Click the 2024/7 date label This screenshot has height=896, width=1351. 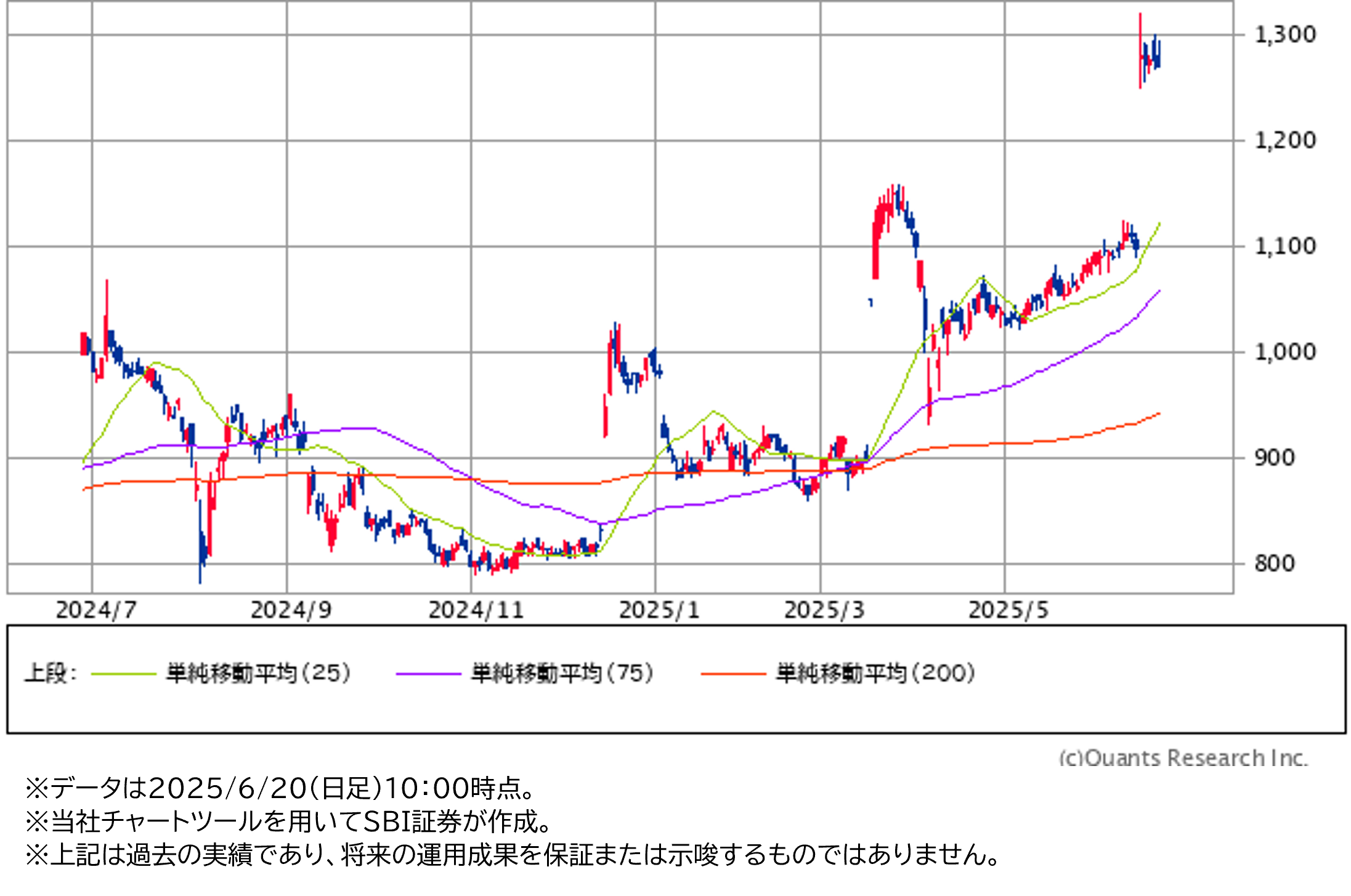pos(96,610)
